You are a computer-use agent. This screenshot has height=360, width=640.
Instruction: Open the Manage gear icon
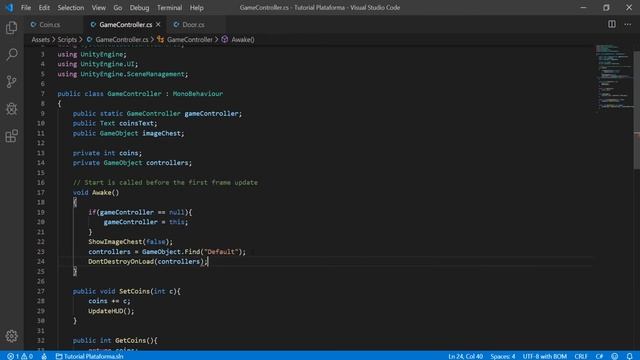[11, 336]
